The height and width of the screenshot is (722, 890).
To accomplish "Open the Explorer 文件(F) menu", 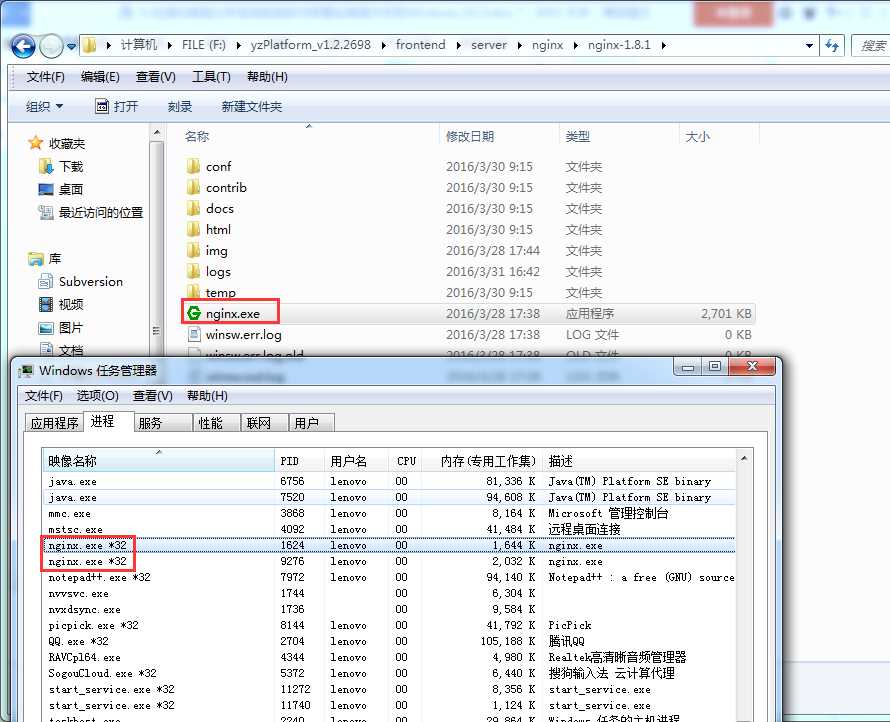I will (x=45, y=77).
